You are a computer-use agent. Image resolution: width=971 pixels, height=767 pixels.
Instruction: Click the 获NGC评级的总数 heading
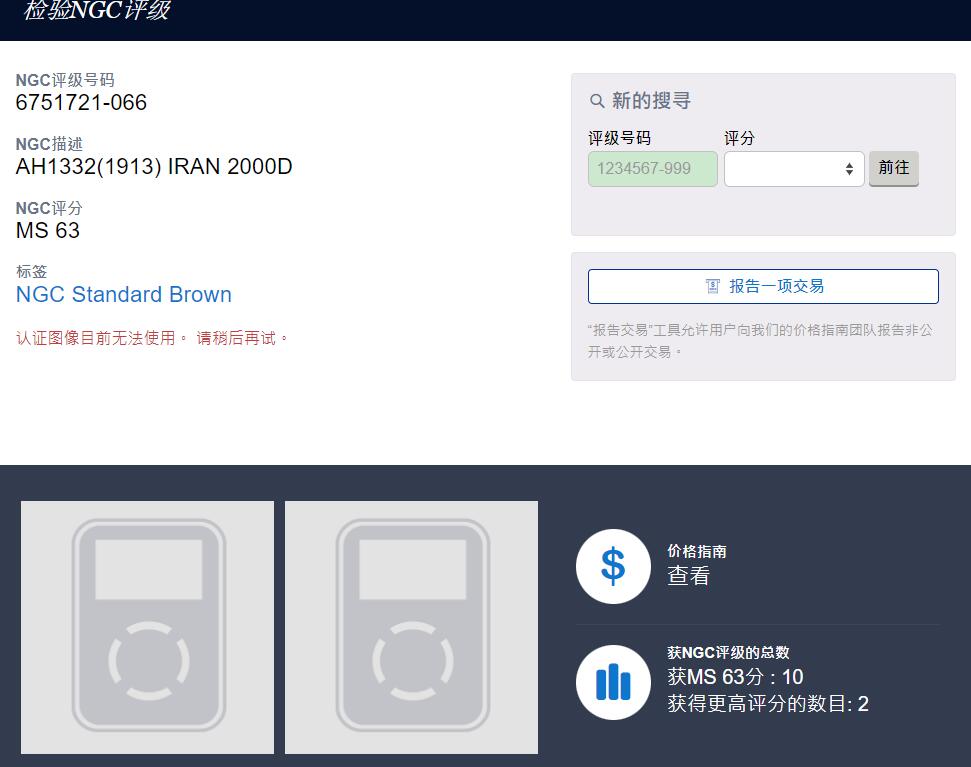point(728,652)
